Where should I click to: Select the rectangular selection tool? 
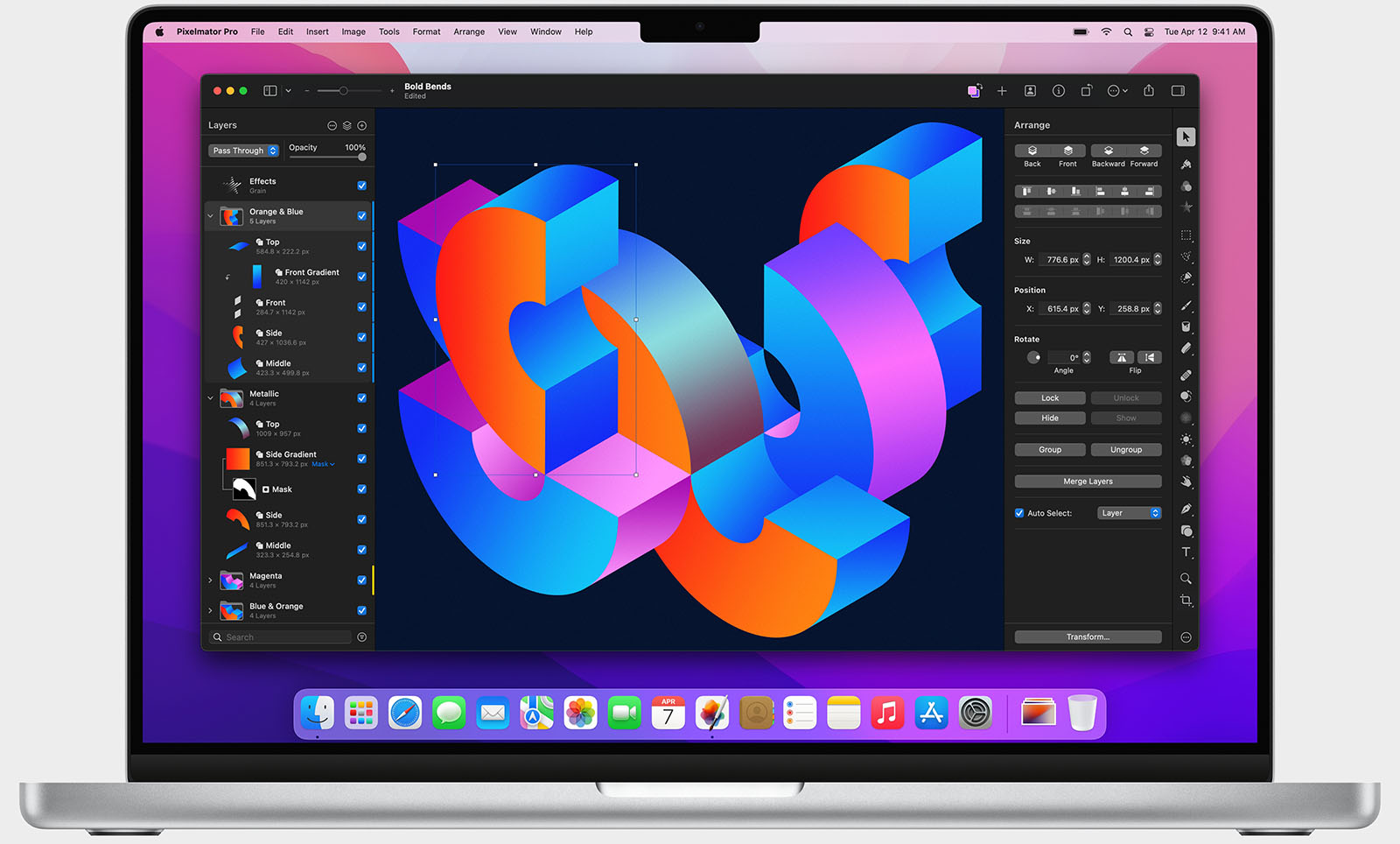pyautogui.click(x=1186, y=235)
